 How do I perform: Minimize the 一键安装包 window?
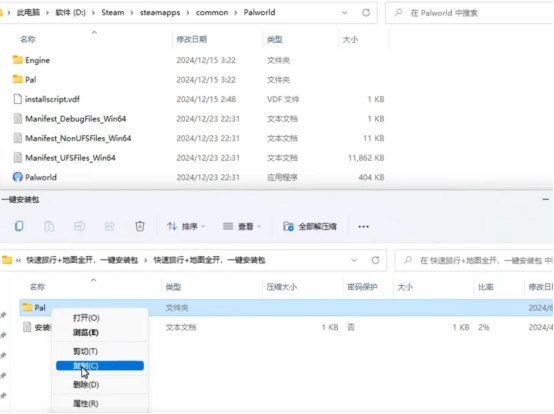(546, 200)
